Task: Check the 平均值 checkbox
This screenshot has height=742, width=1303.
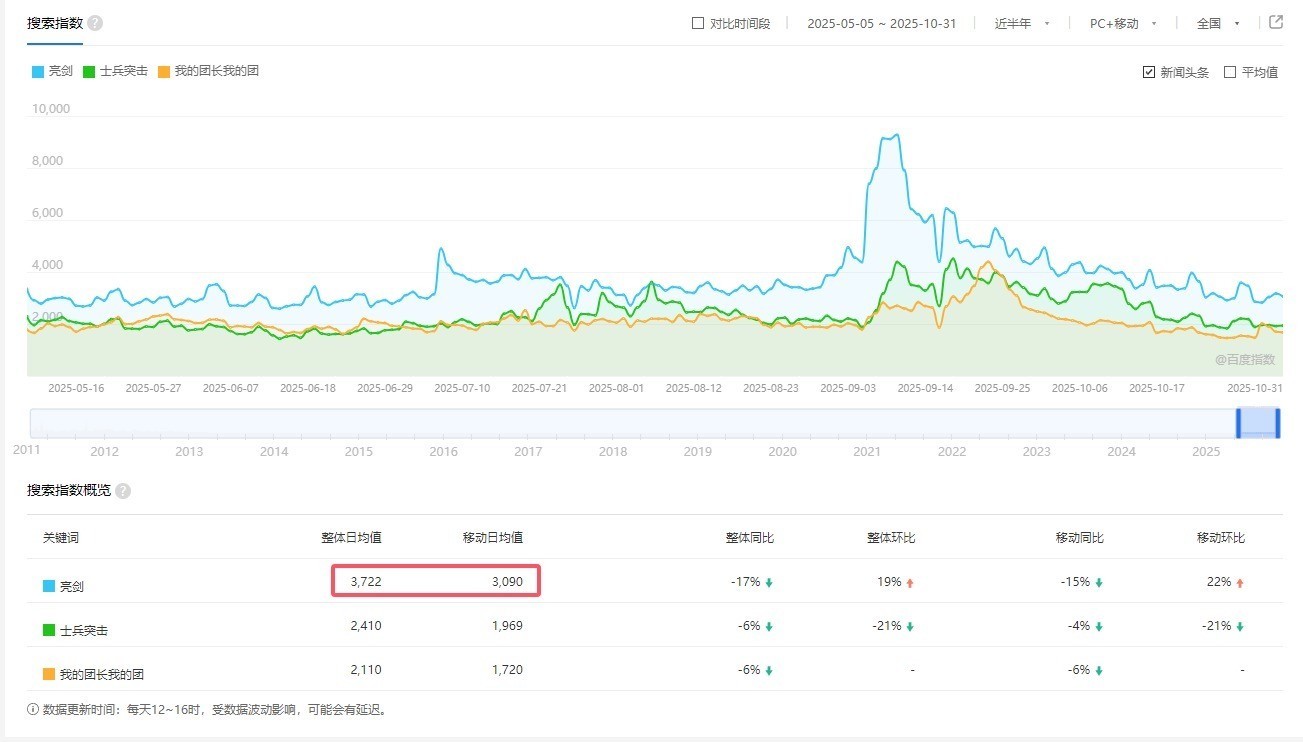Action: point(1230,72)
